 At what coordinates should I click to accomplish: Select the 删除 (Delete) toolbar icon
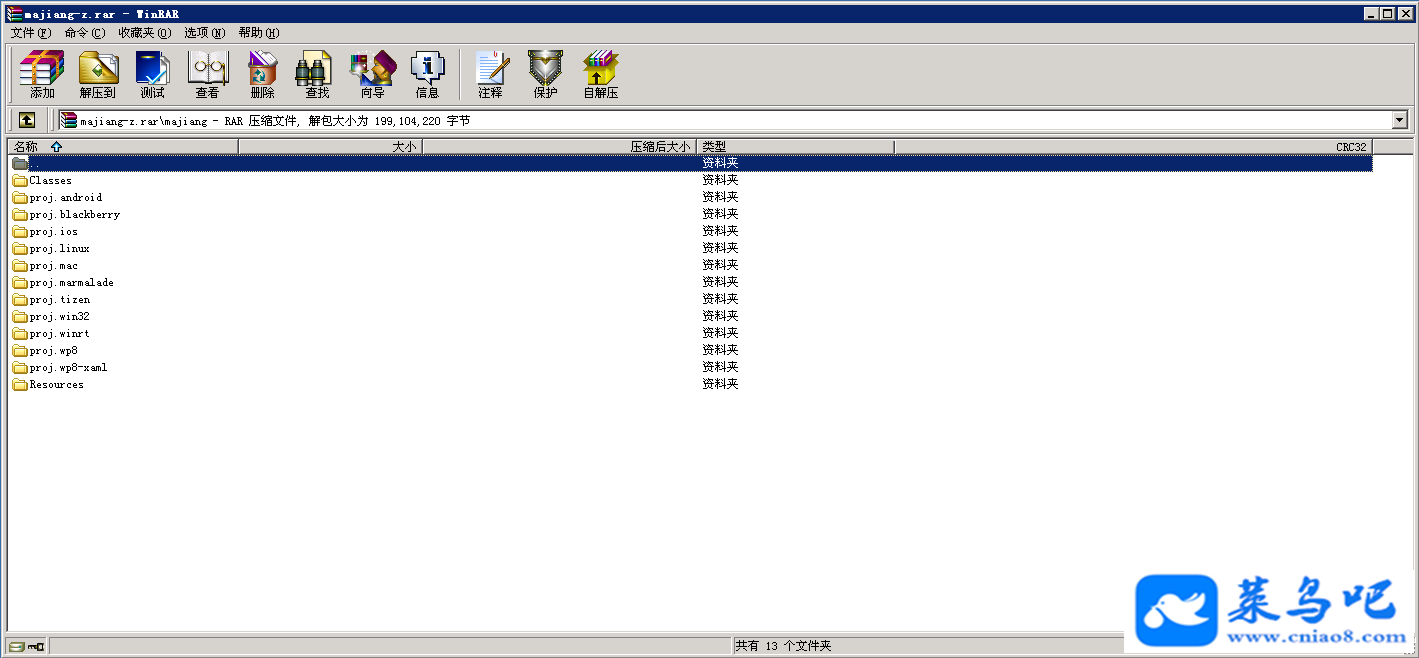[x=263, y=75]
